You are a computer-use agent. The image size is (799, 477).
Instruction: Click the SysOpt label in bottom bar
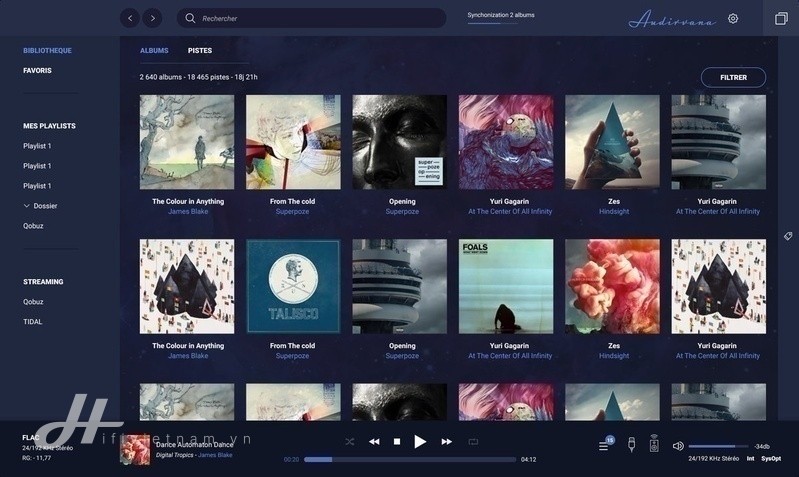[771, 459]
